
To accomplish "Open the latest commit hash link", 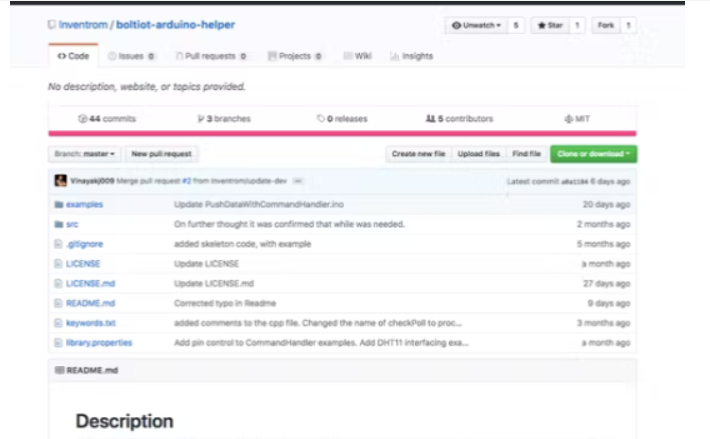I will tap(575, 181).
